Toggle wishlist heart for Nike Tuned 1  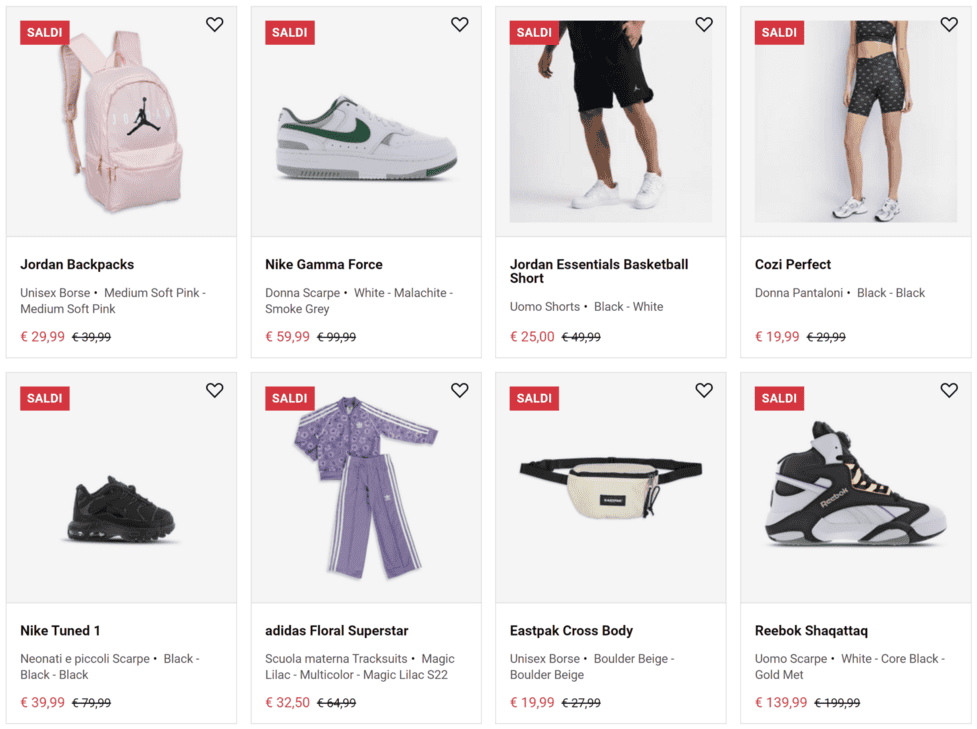click(215, 391)
